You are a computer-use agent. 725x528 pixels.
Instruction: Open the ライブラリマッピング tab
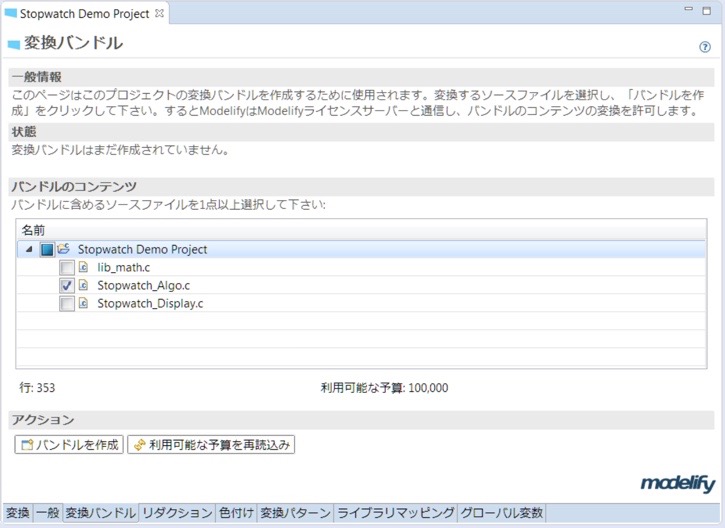tap(396, 513)
